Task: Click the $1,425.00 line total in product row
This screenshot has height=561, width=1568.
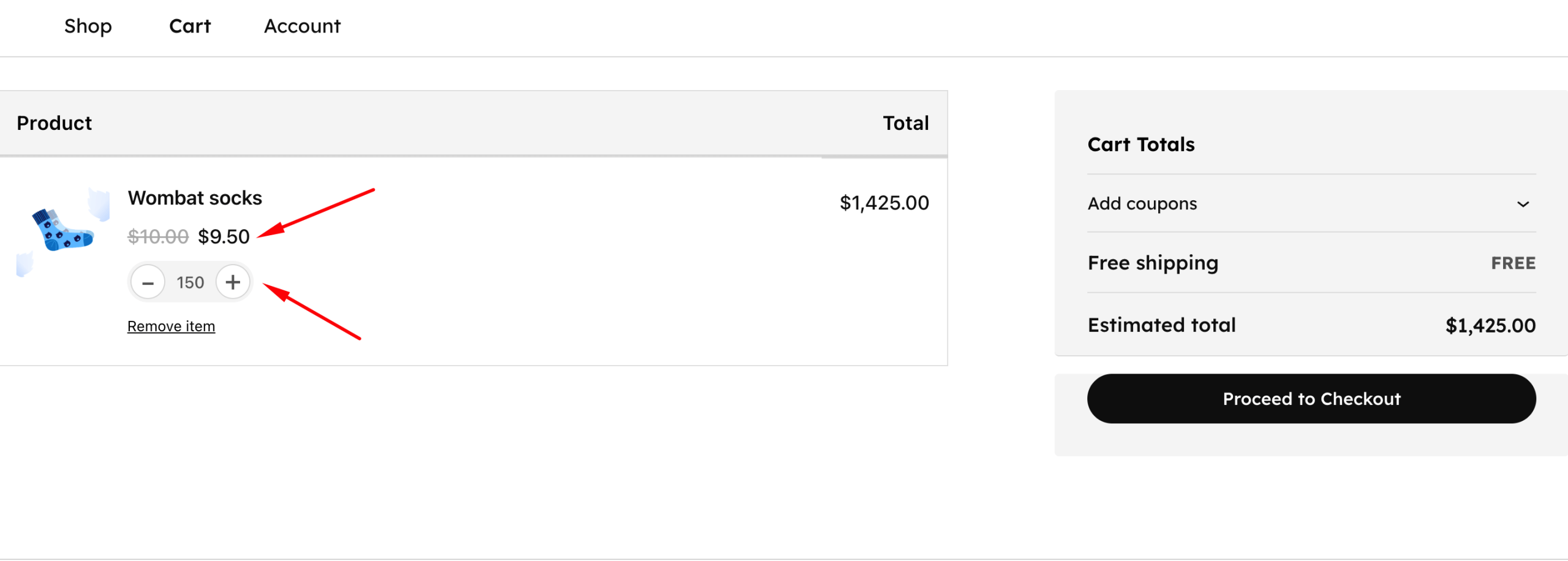Action: (x=884, y=203)
